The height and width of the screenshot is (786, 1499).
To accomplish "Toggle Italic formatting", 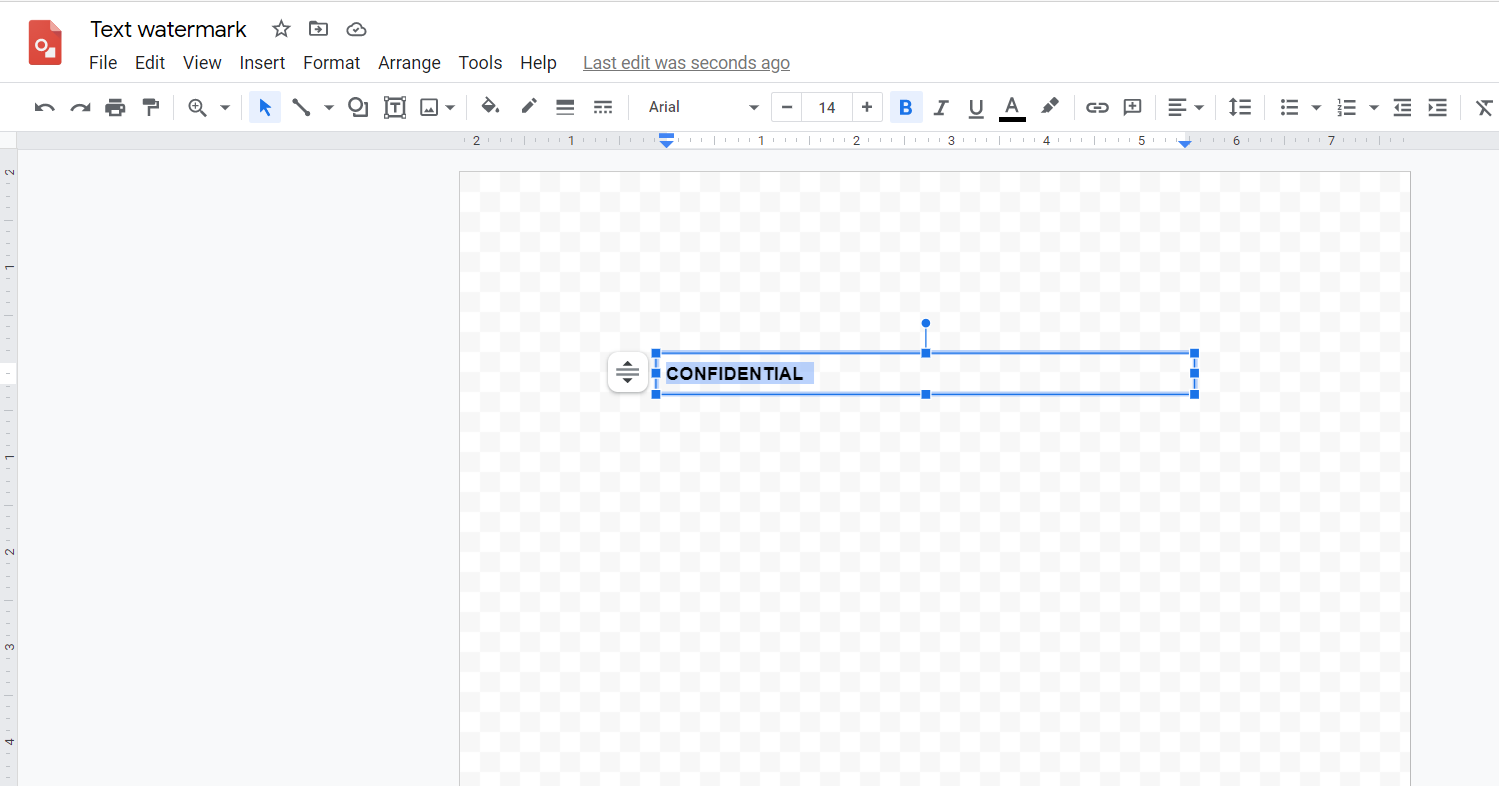I will click(941, 107).
